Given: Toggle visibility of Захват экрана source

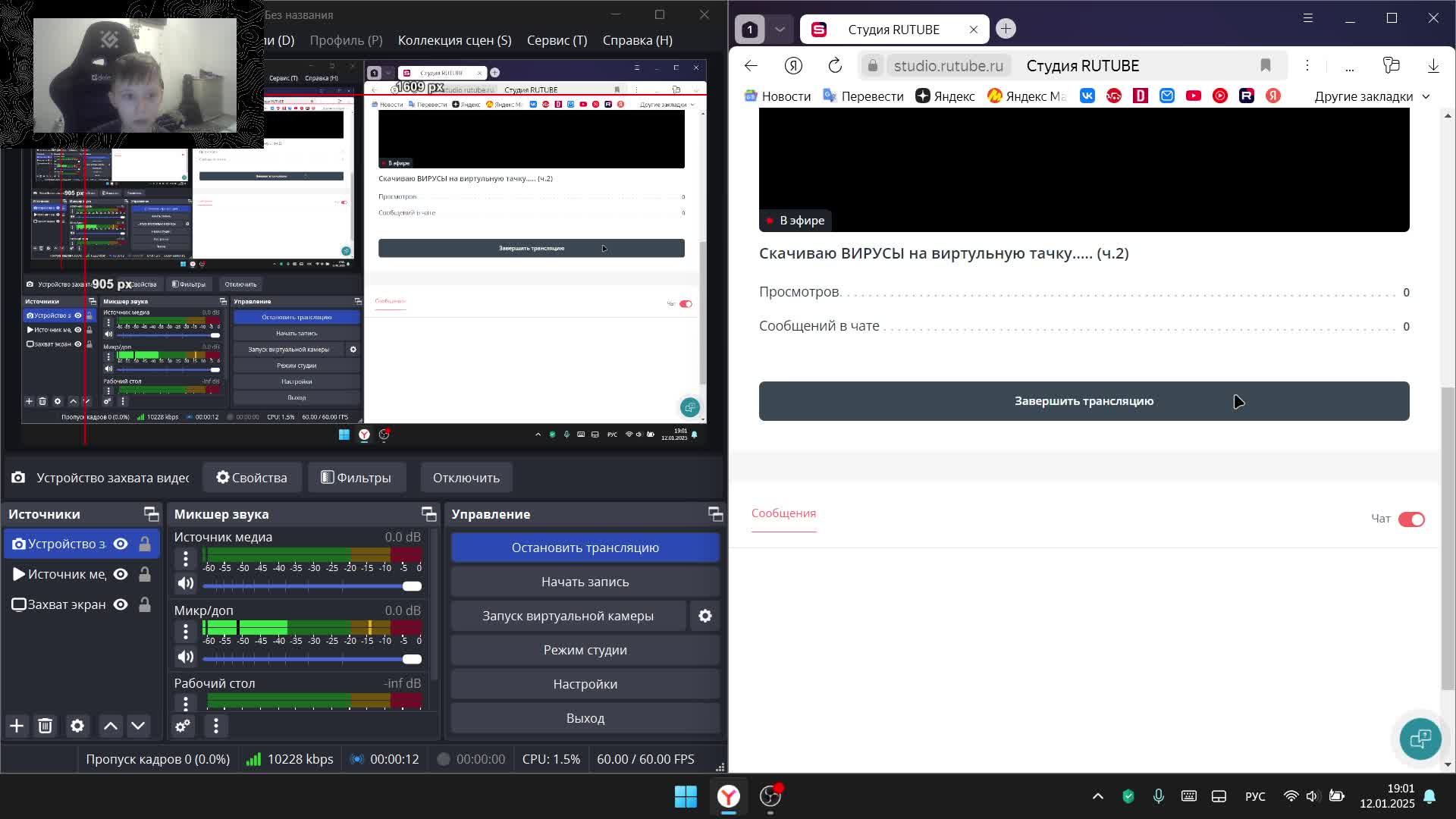Looking at the screenshot, I should pos(121,604).
